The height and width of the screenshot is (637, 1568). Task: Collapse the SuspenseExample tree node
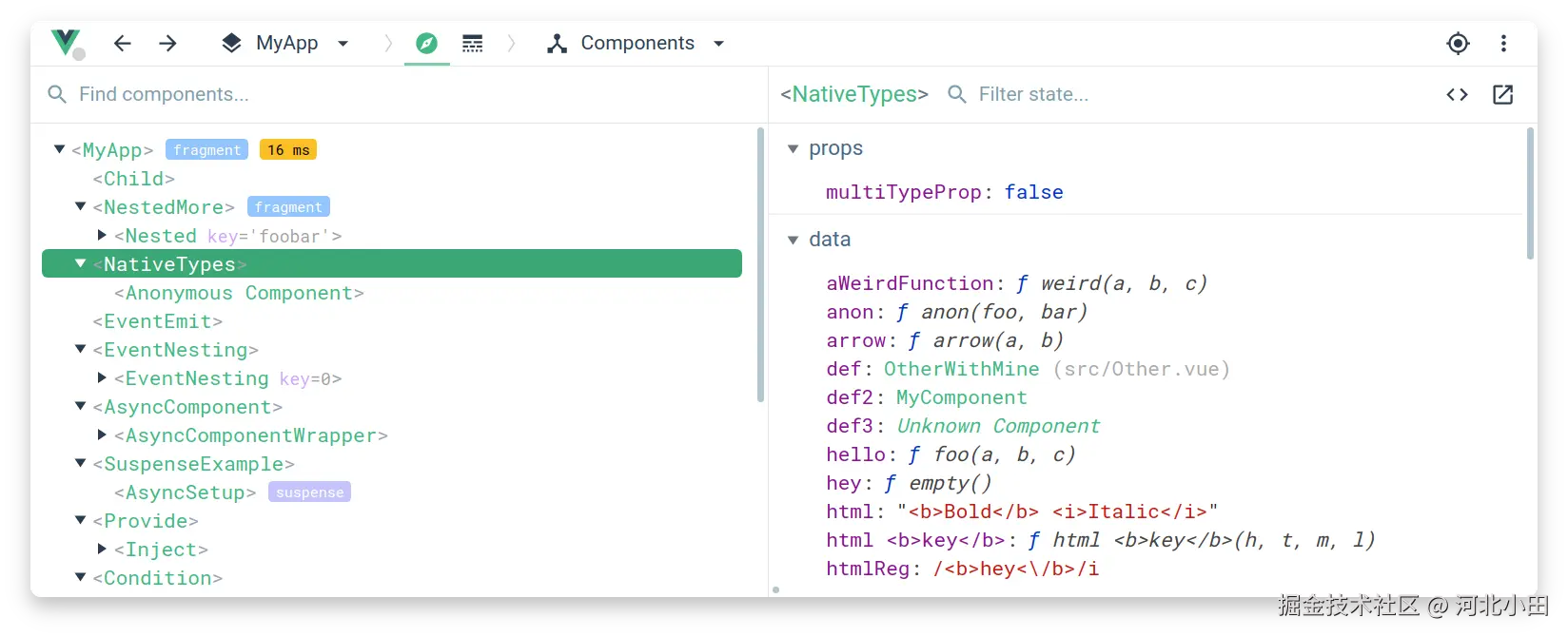(81, 464)
